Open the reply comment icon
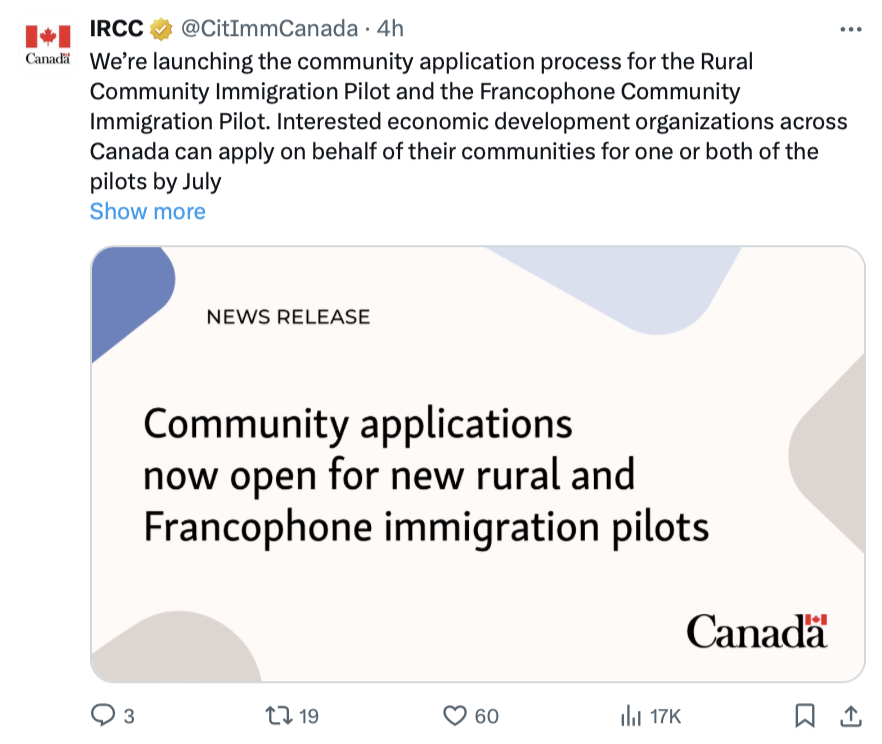Screen dimensions: 882x744 103,715
